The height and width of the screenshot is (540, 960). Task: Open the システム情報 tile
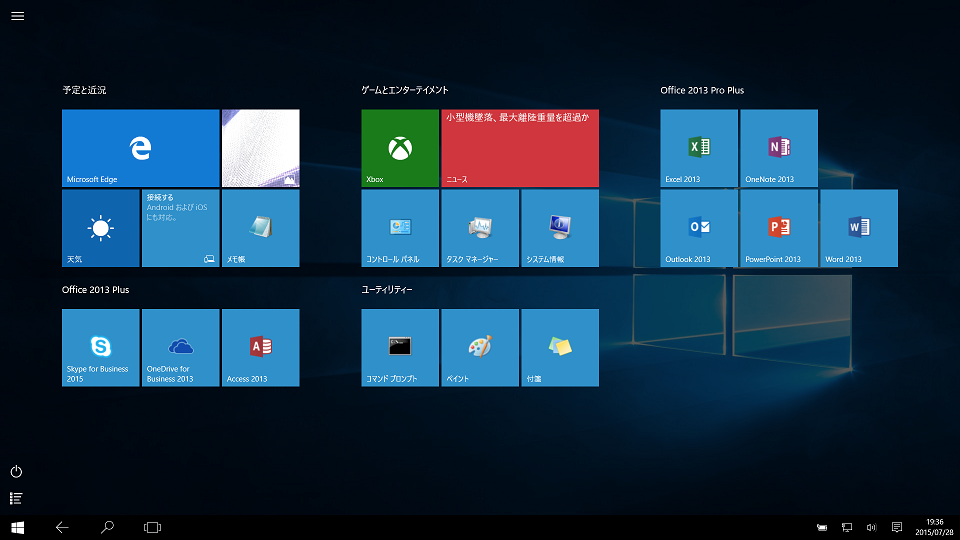560,228
